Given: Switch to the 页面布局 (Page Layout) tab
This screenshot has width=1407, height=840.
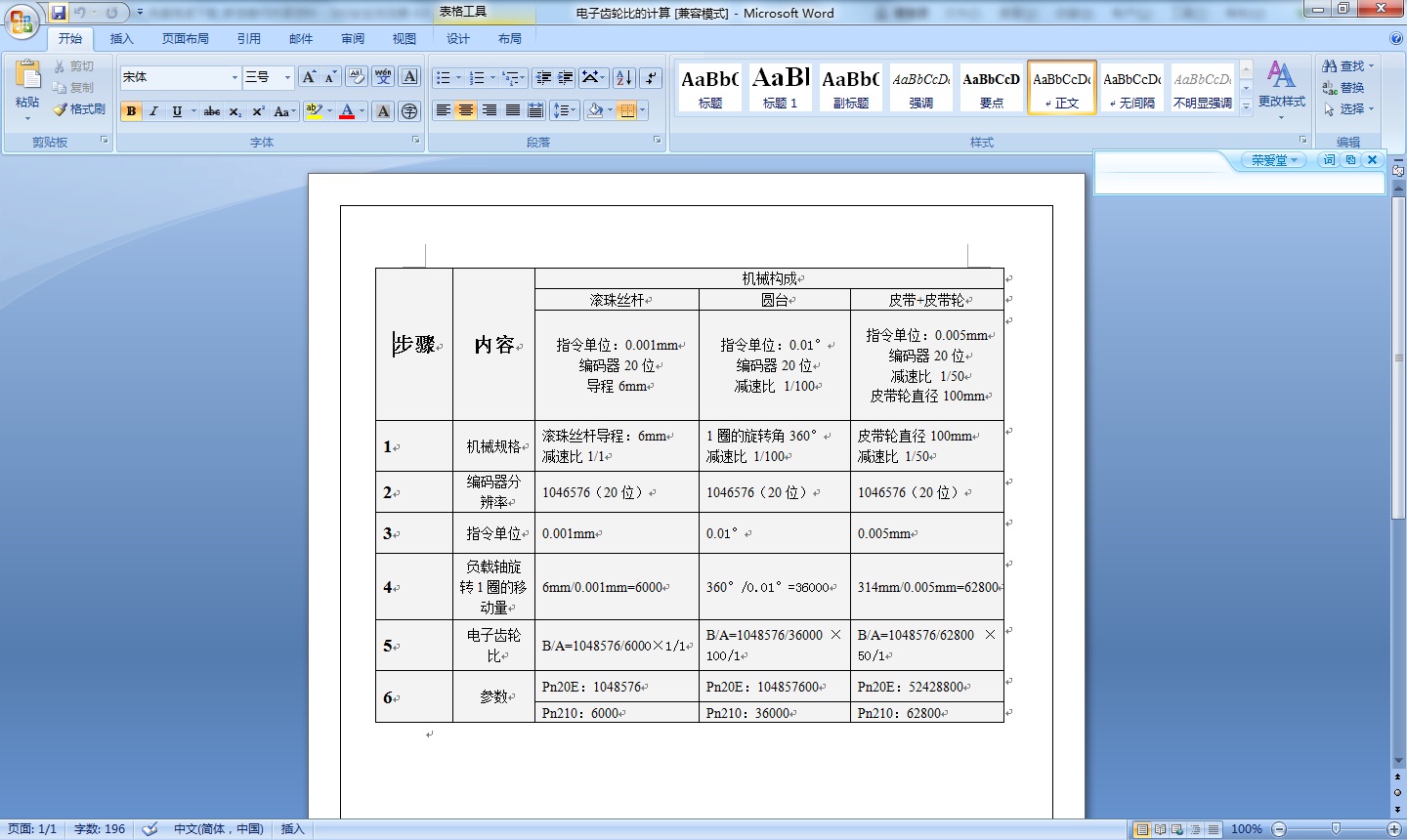Looking at the screenshot, I should [x=186, y=39].
